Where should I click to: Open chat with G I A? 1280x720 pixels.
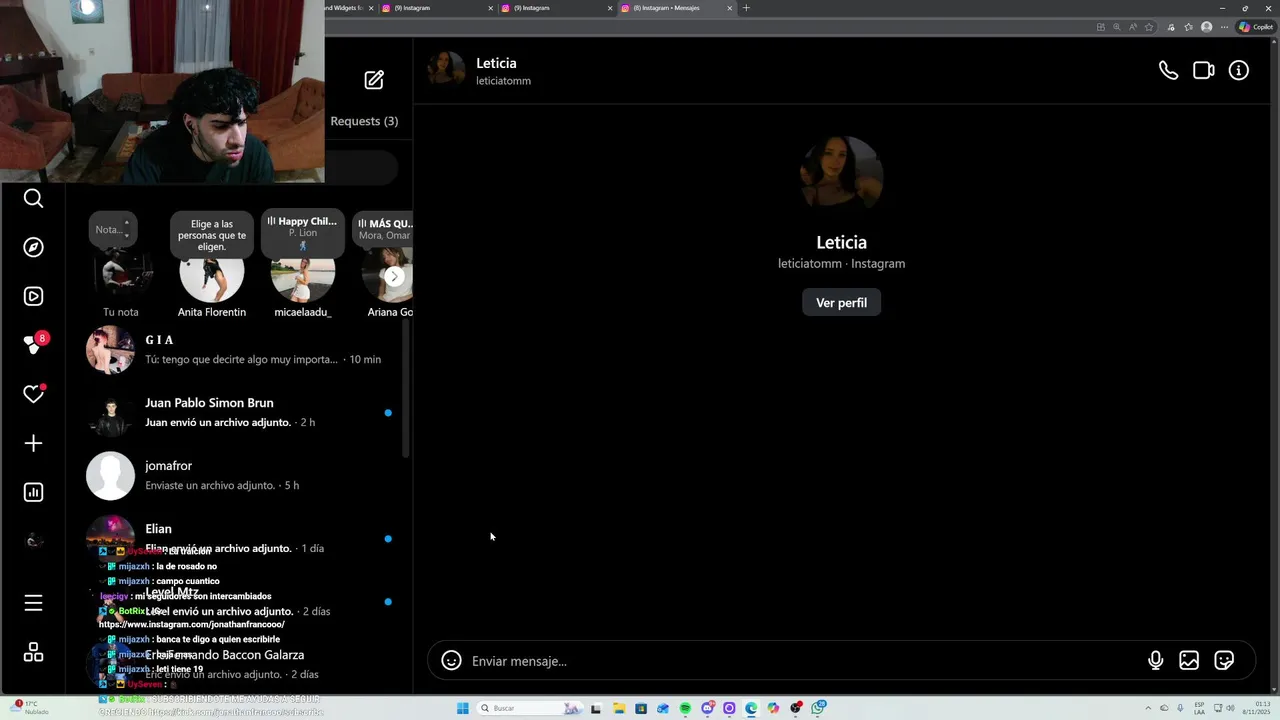point(240,350)
